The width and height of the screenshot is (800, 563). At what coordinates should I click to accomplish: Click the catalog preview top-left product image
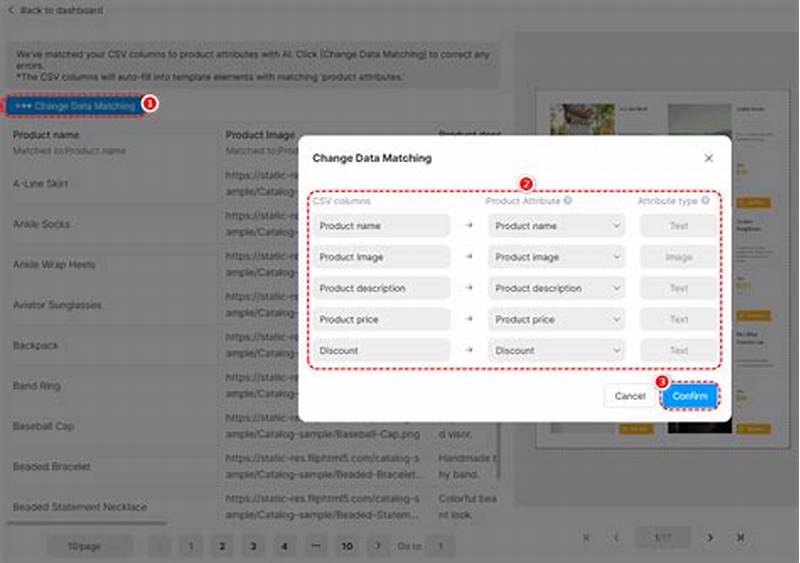pyautogui.click(x=582, y=119)
